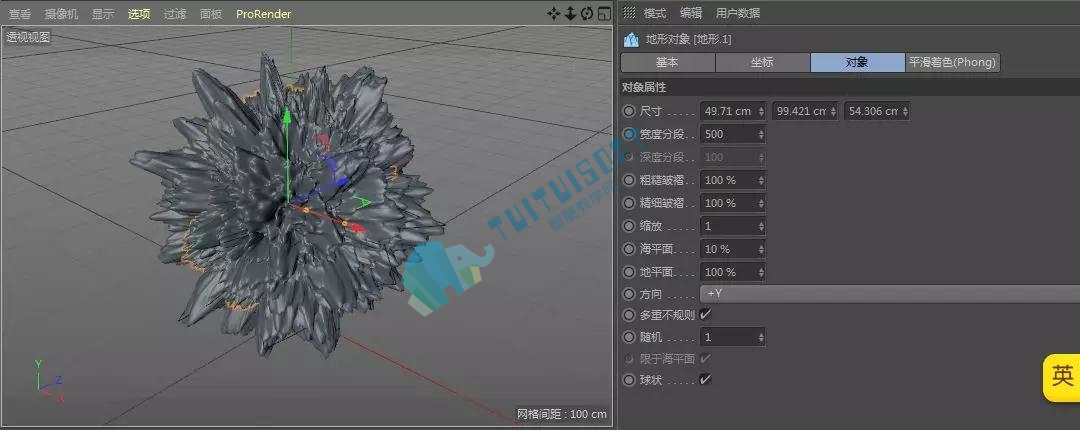Click stepper arrows of 宽度分段 field
Viewport: 1080px width, 430px height.
761,134
